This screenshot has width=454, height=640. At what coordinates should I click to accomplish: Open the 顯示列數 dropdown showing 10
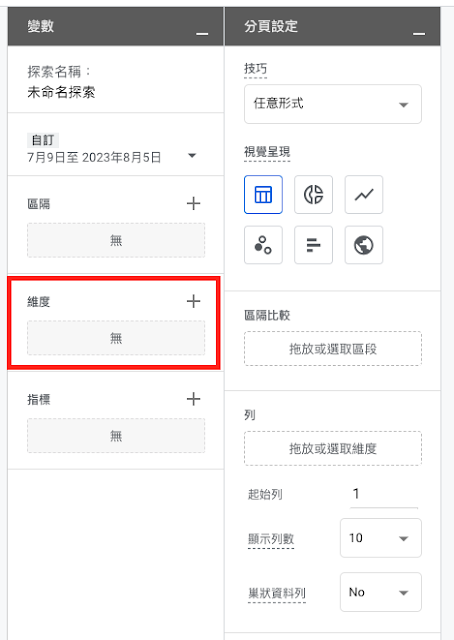[x=381, y=538]
